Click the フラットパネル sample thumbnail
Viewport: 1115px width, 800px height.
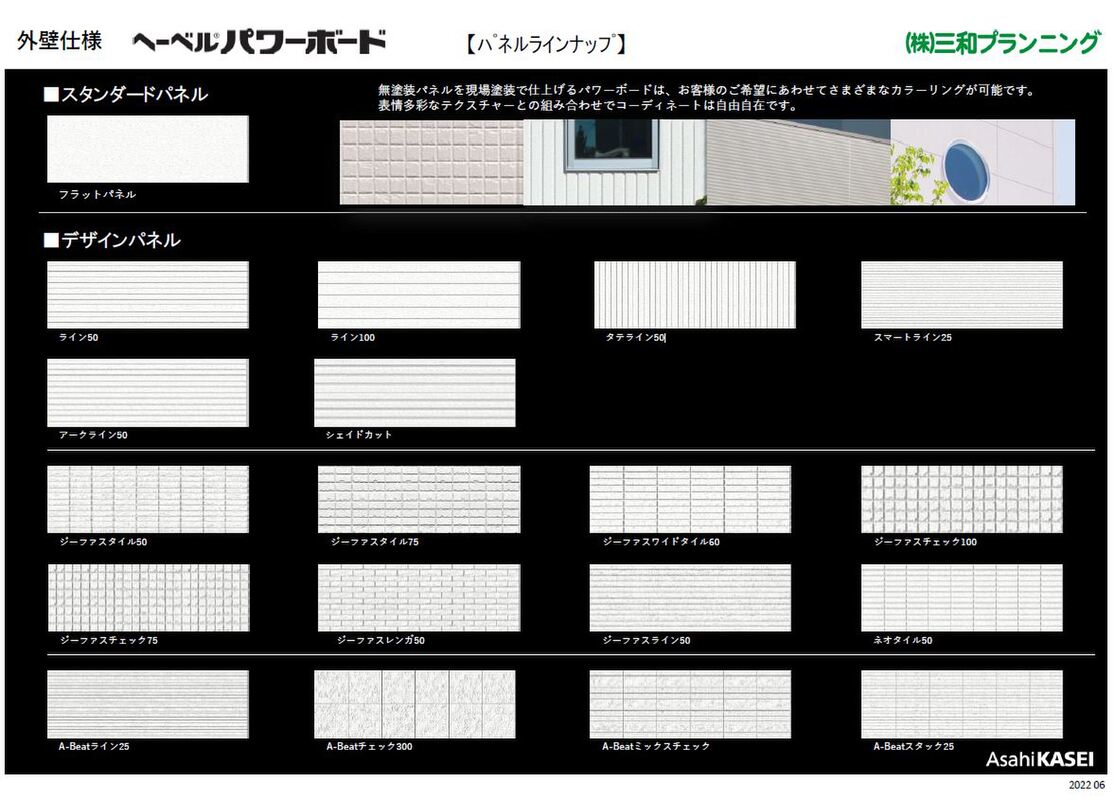click(147, 149)
